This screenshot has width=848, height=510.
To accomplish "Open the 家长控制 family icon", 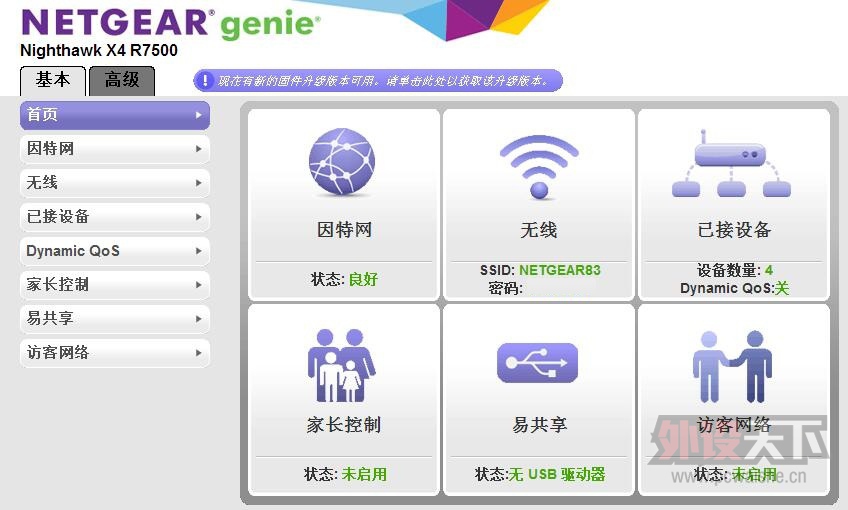I will [x=342, y=366].
